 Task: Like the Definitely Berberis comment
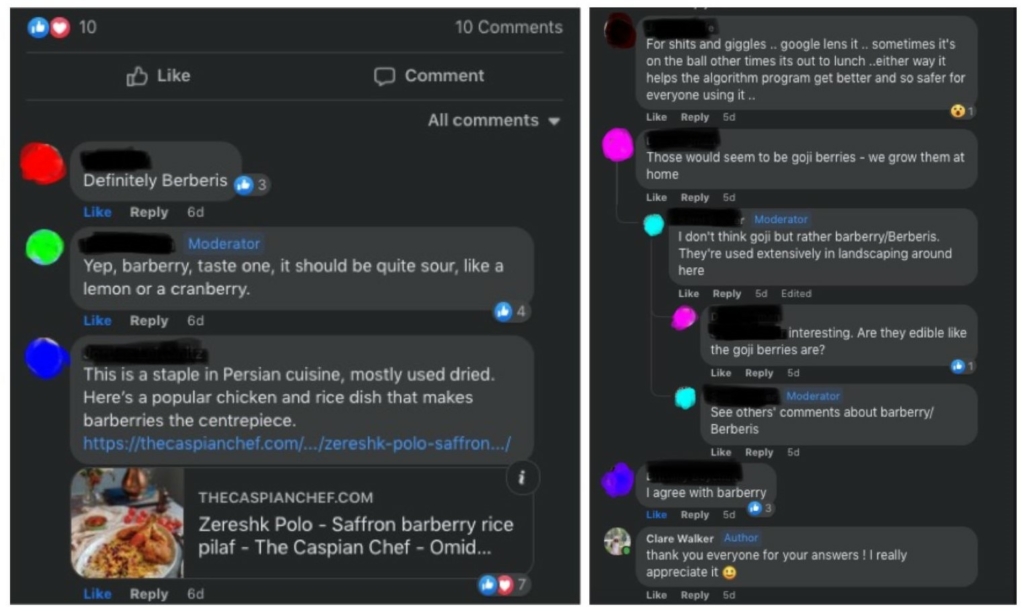97,212
